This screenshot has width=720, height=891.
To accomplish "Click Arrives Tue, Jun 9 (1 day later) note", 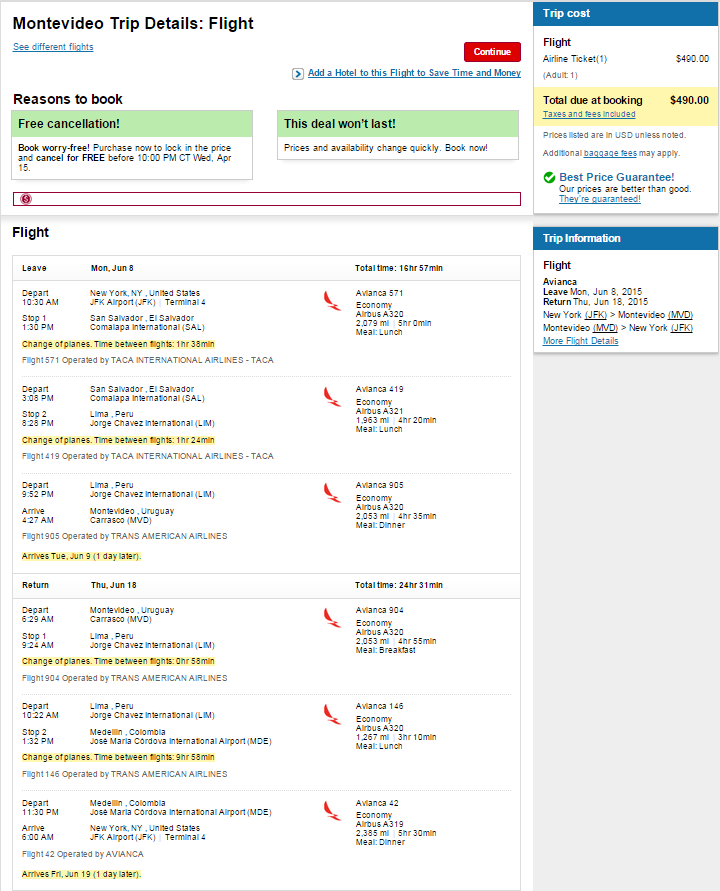I will (81, 556).
